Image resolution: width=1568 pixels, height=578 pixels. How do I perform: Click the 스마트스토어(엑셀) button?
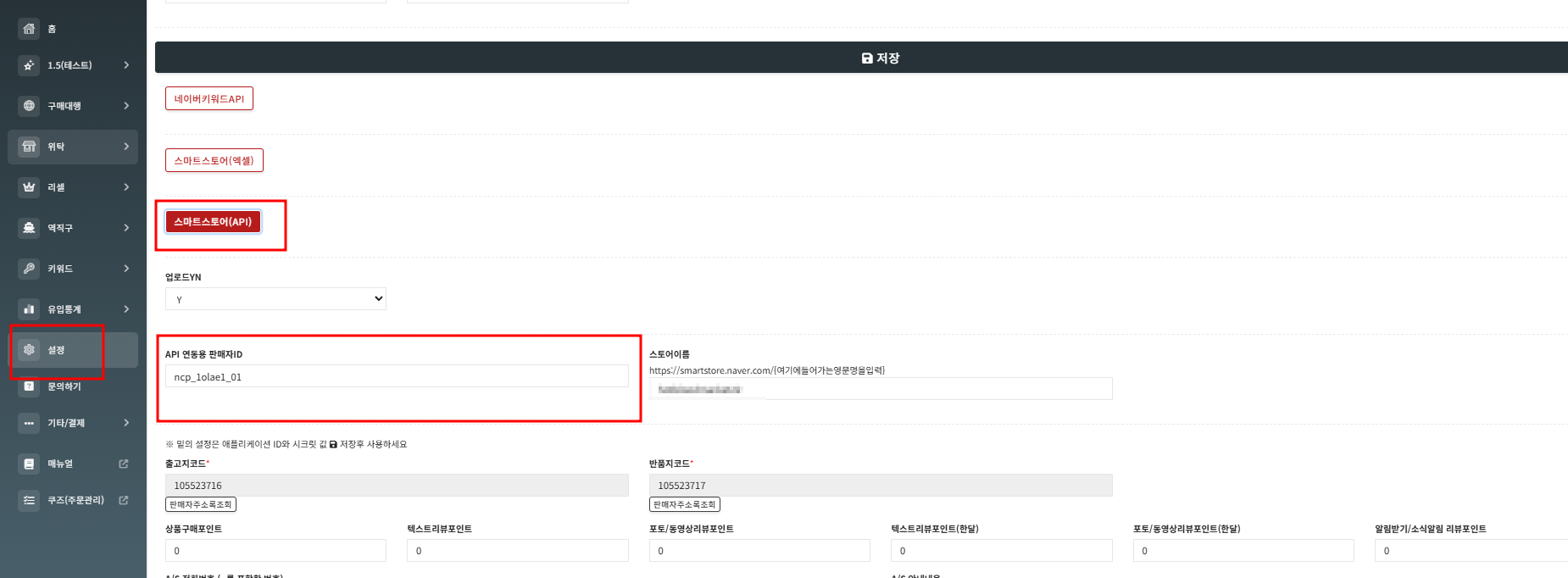coord(214,160)
